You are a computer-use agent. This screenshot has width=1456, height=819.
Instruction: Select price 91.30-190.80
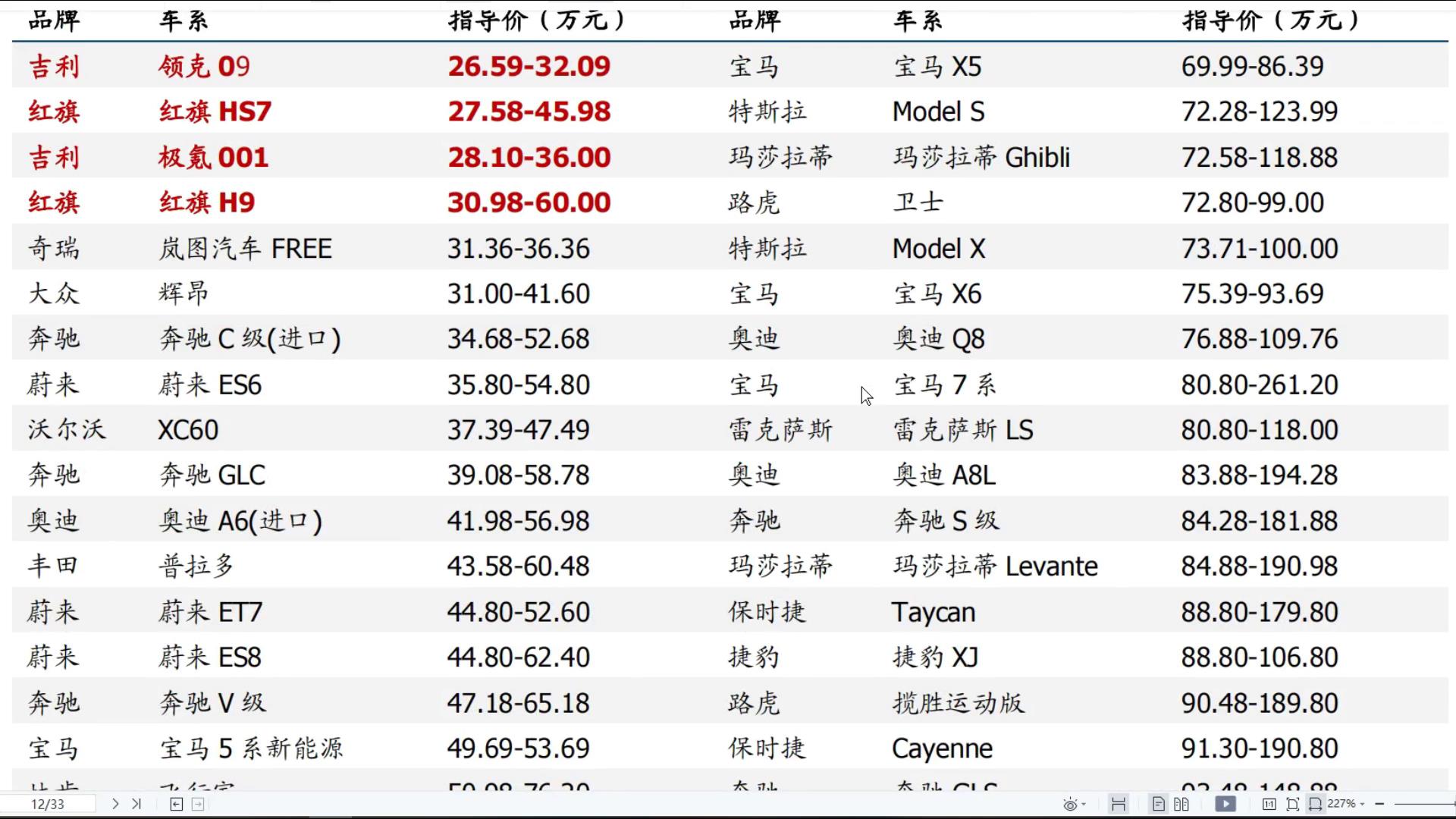pos(1260,748)
